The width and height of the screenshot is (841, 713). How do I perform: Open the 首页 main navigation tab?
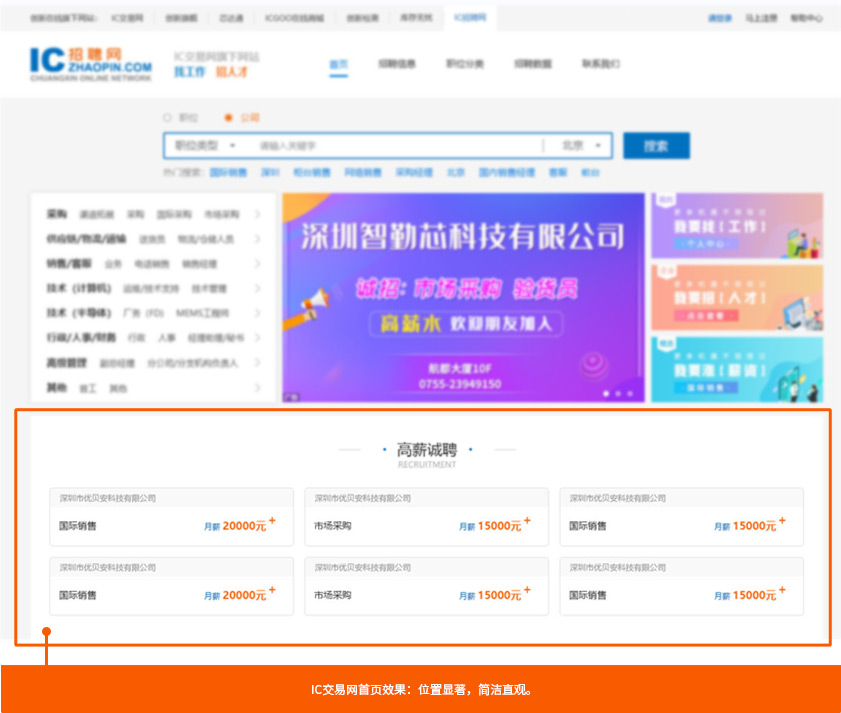[x=338, y=64]
